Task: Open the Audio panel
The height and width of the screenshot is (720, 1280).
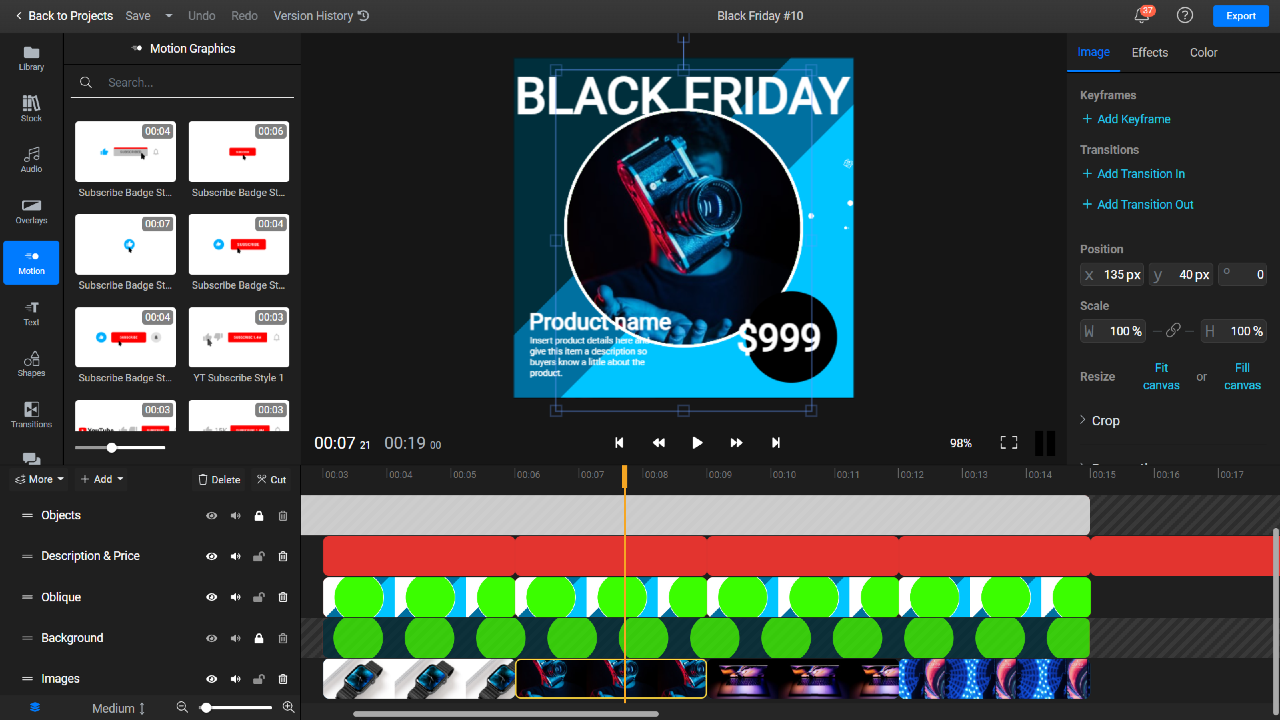Action: [x=31, y=160]
